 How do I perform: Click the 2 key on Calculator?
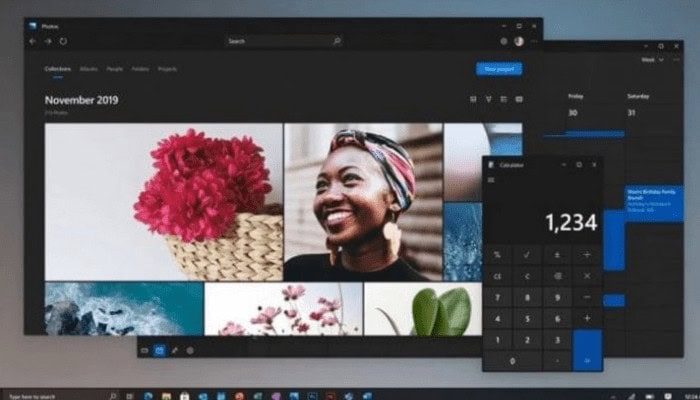click(x=527, y=340)
